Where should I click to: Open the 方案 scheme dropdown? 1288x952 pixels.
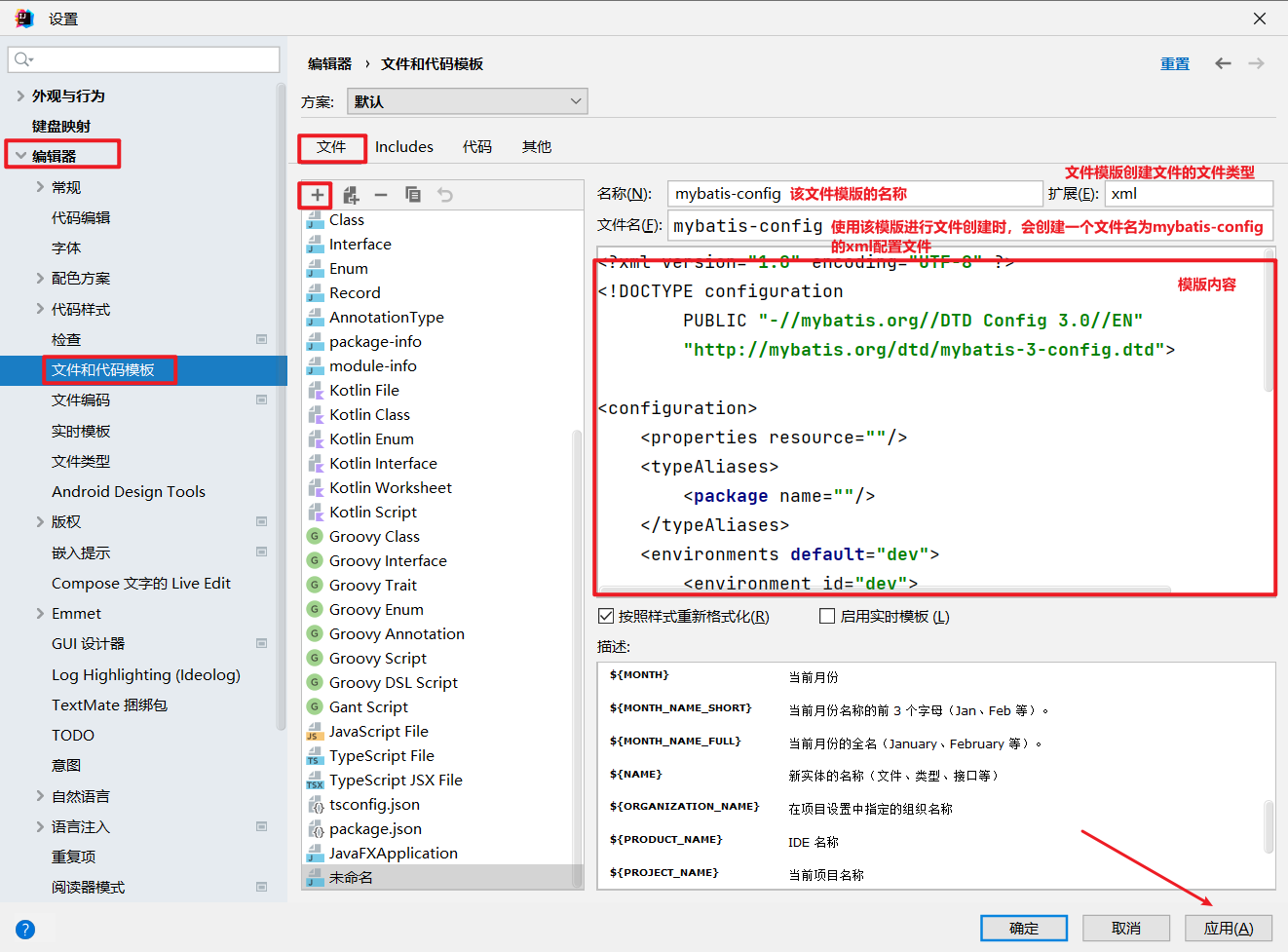tap(466, 101)
